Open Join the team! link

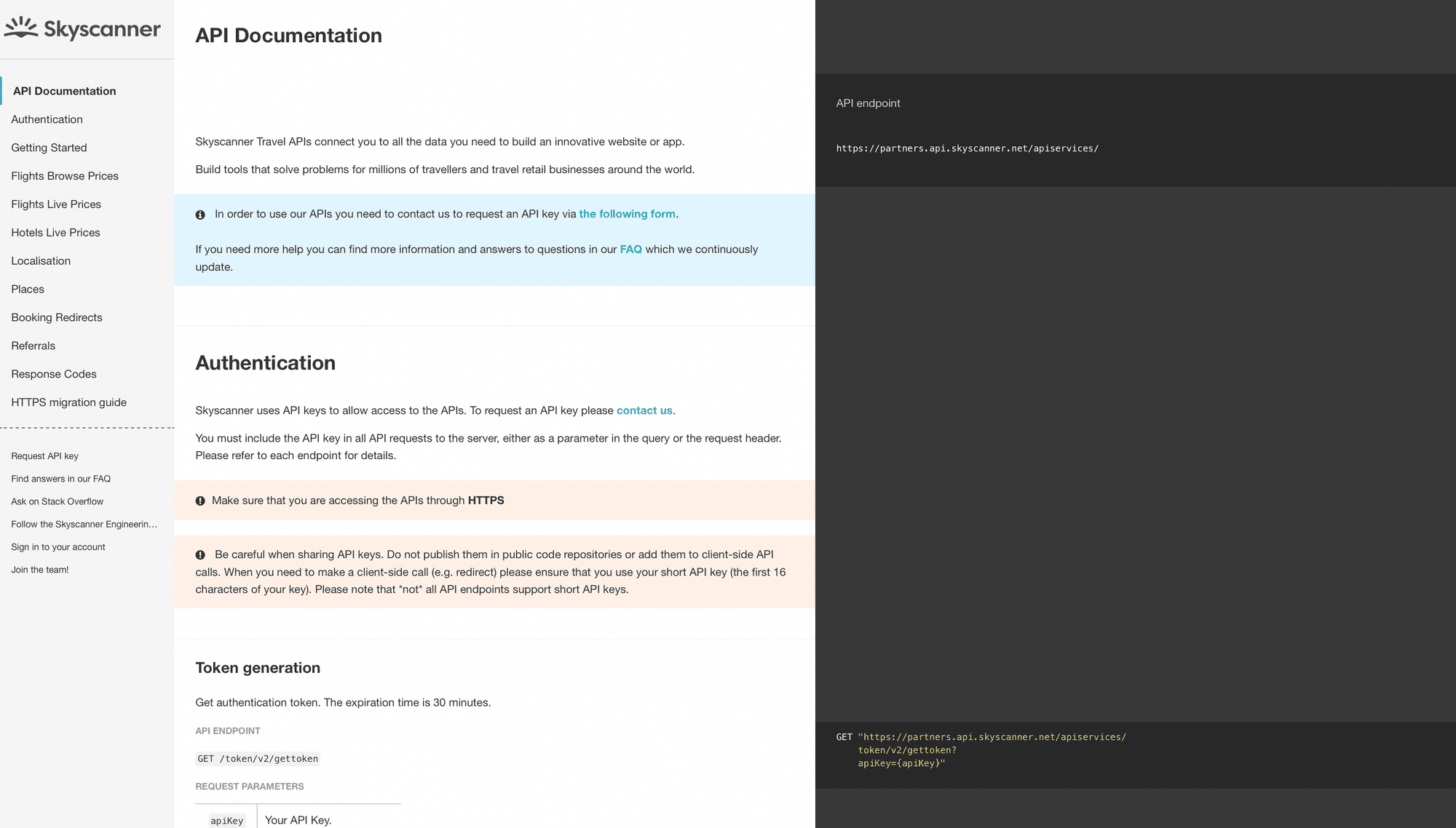pyautogui.click(x=40, y=570)
